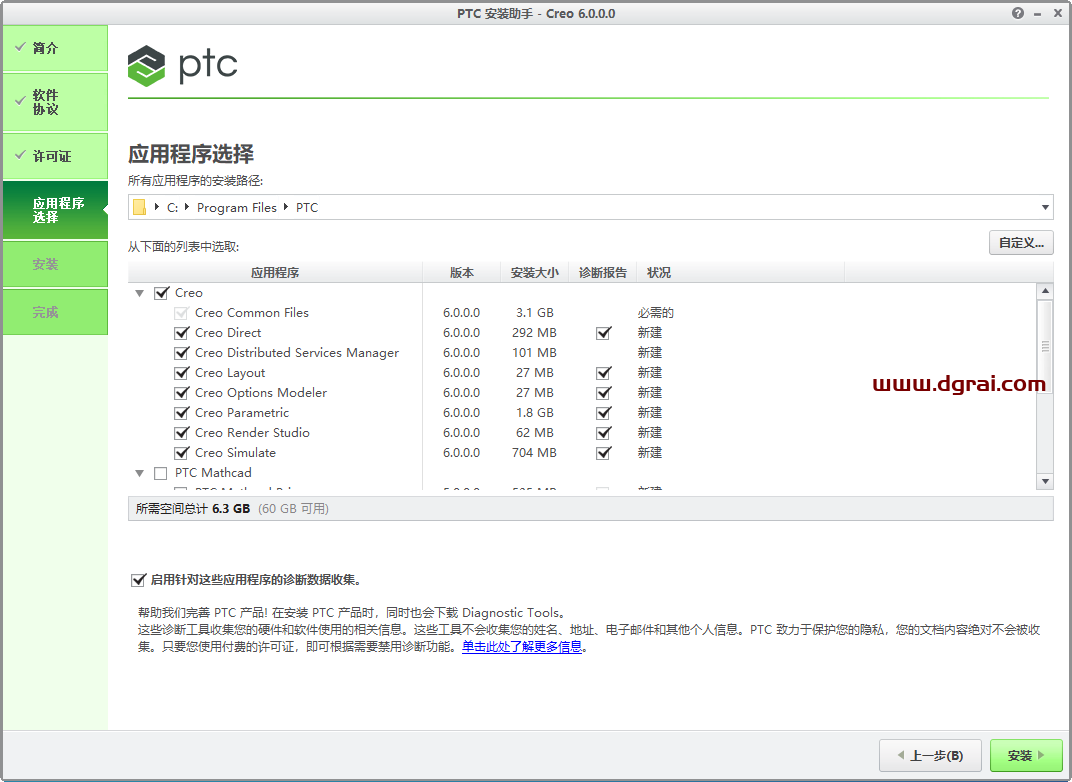Click the arrow before C: in path

[x=157, y=206]
